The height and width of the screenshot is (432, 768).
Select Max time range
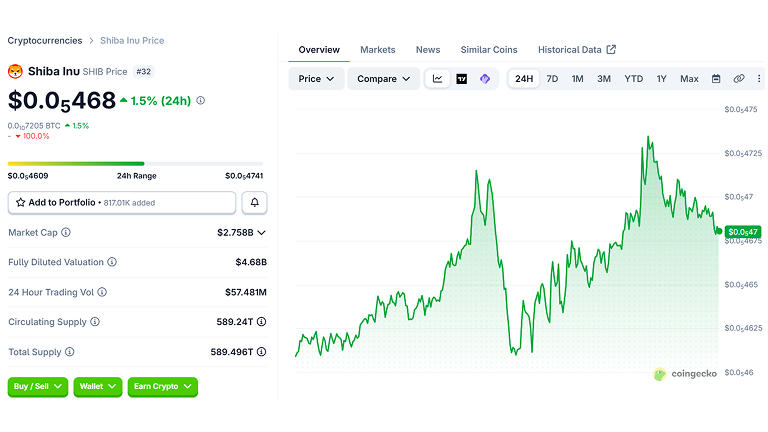coord(689,79)
